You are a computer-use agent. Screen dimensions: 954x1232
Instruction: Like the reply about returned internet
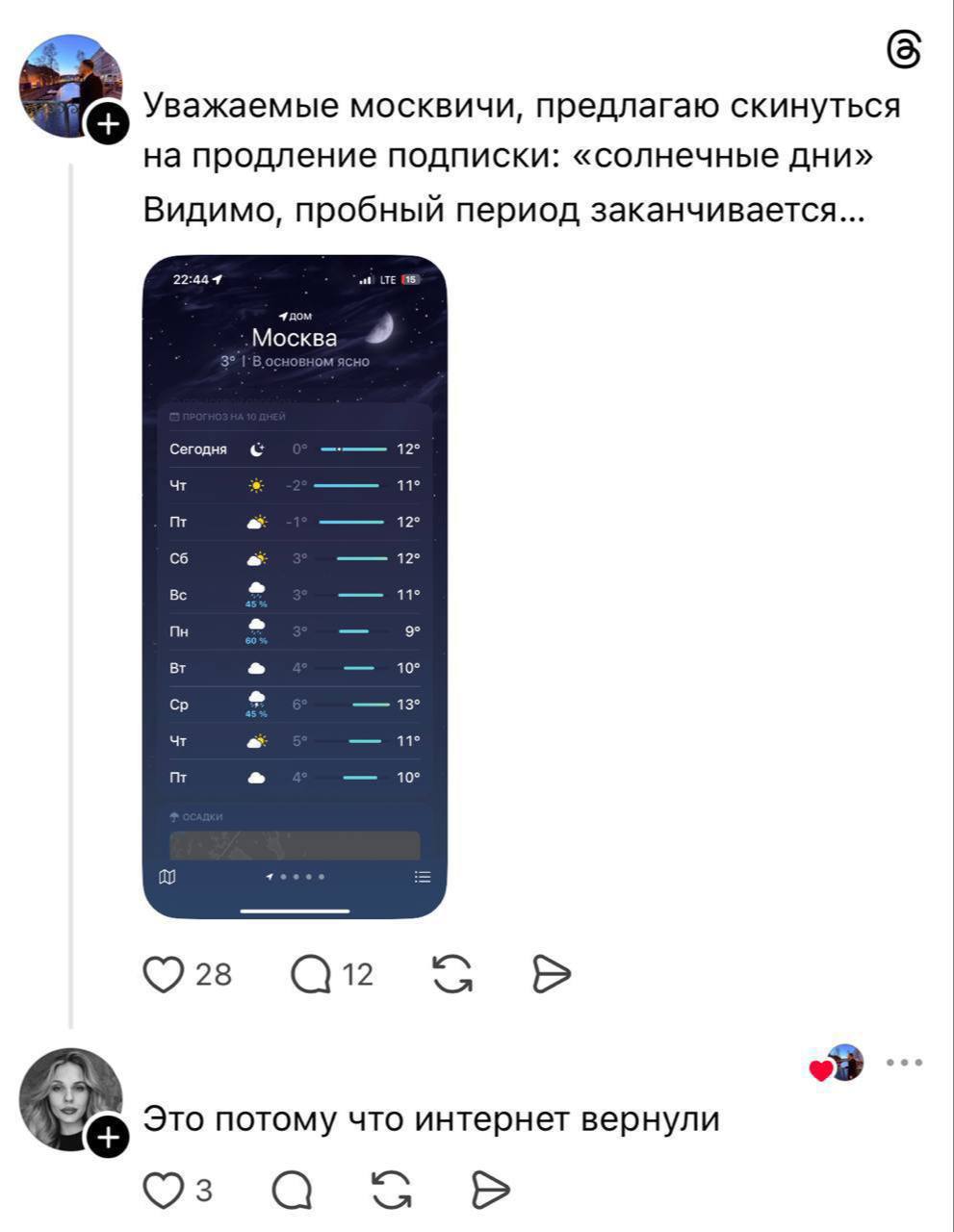click(164, 1191)
